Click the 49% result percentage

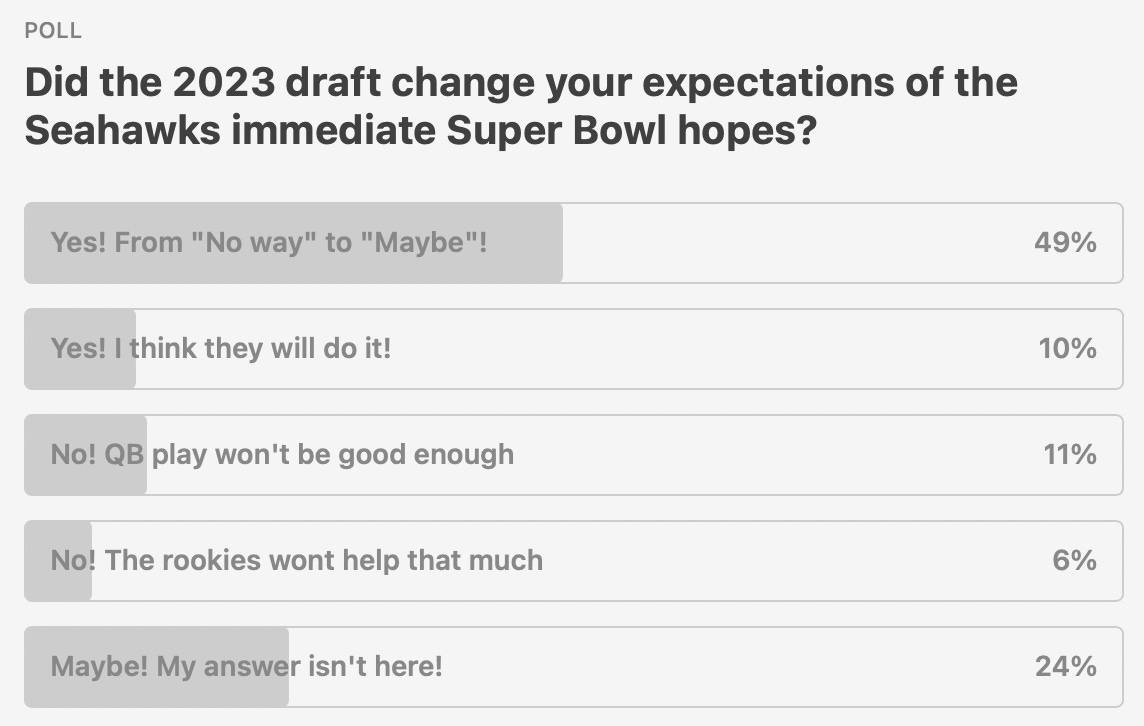tap(1065, 243)
